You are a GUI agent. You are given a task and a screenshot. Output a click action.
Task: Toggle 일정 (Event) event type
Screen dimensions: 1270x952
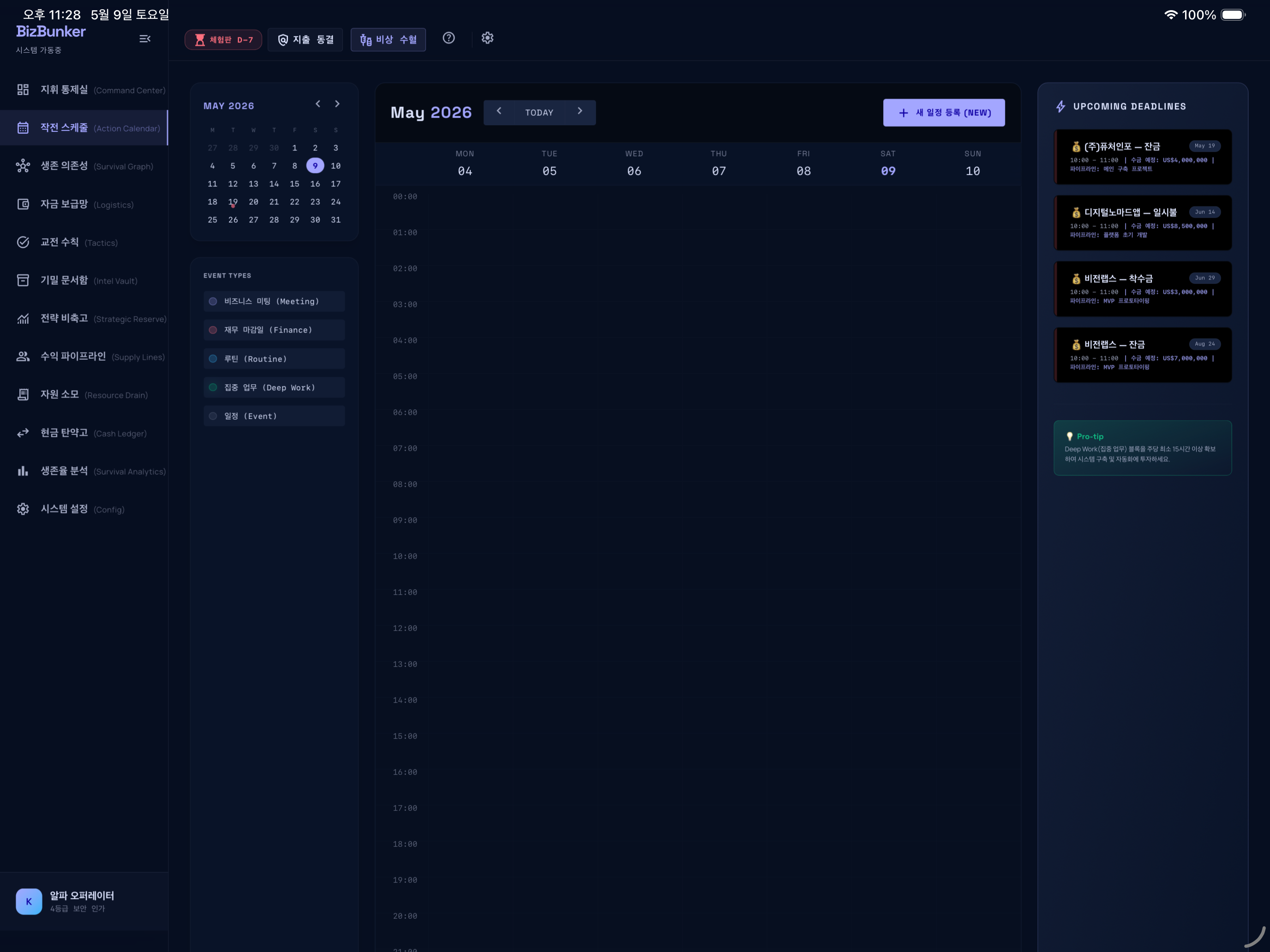tap(274, 416)
